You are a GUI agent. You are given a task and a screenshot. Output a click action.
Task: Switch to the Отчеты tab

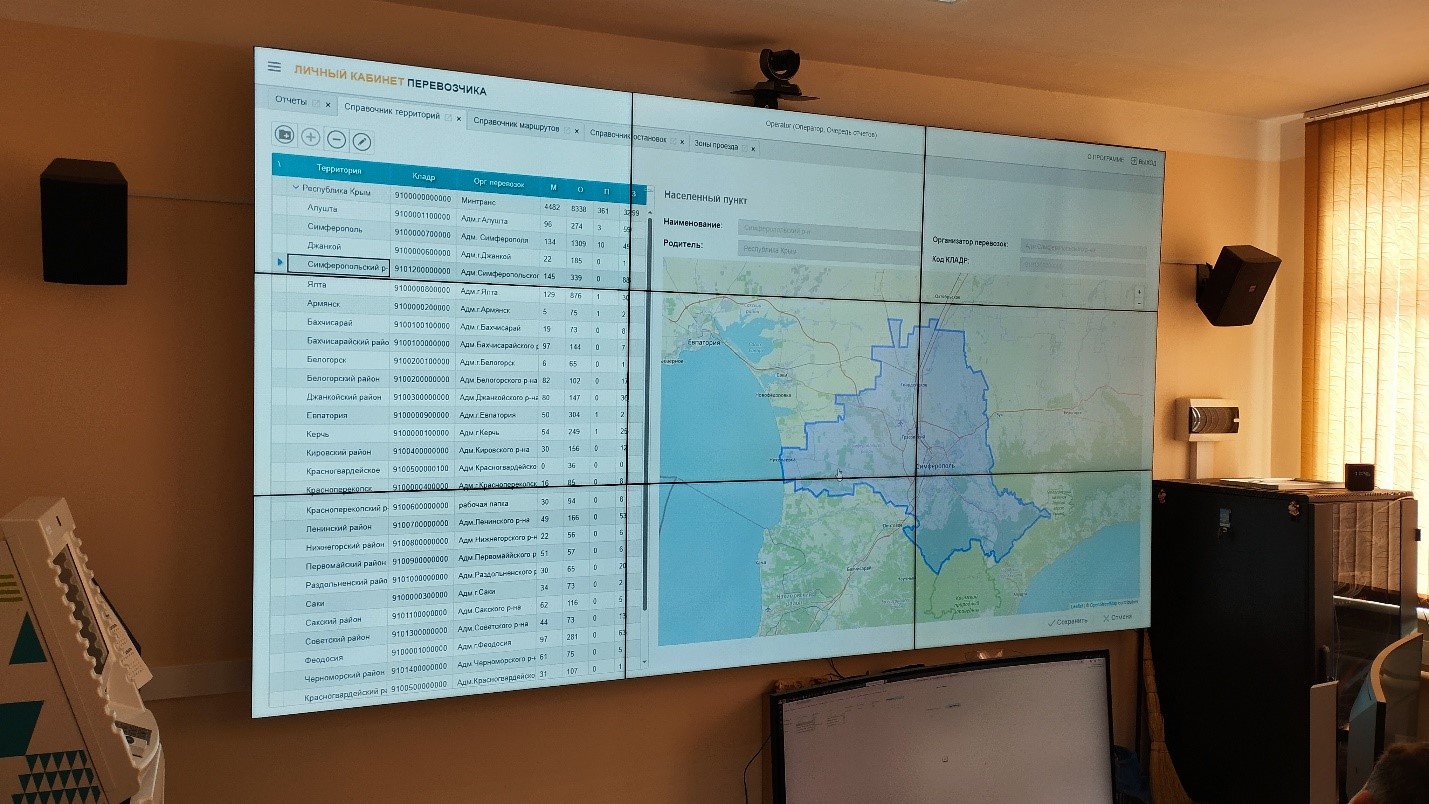coord(291,101)
